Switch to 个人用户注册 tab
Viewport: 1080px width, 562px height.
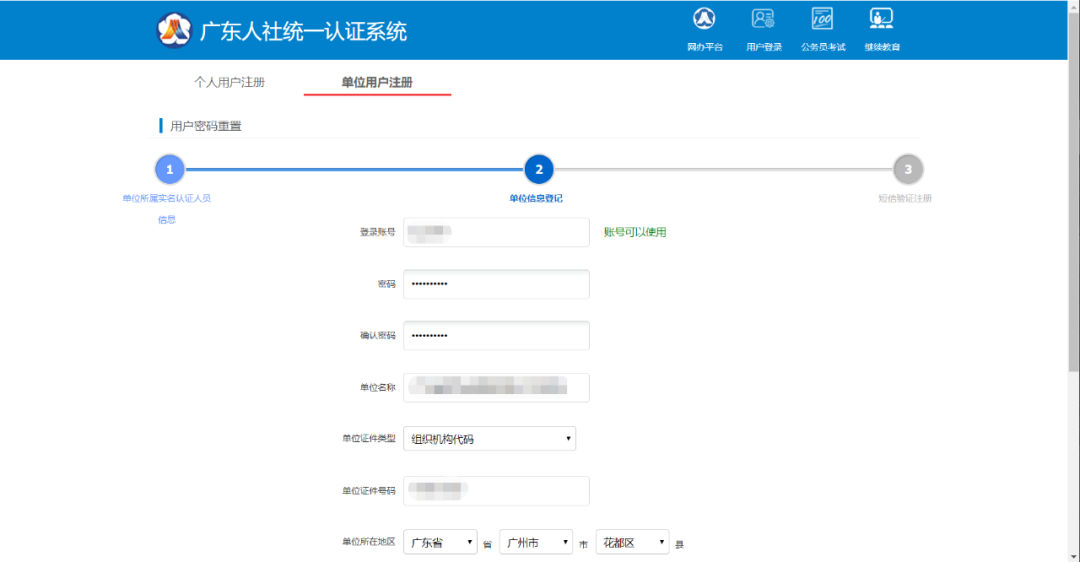point(229,82)
